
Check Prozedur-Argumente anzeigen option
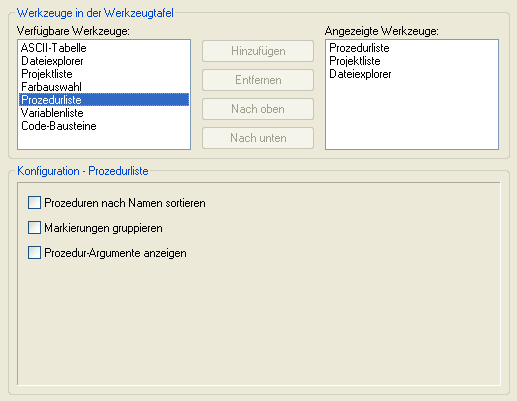tap(34, 253)
